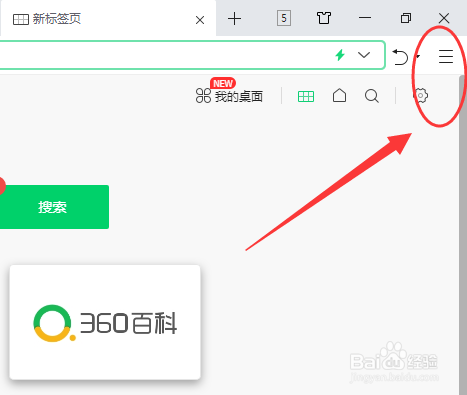This screenshot has height=395, width=467.
Task: Open the 360百科 shortcut tile
Action: click(x=105, y=322)
